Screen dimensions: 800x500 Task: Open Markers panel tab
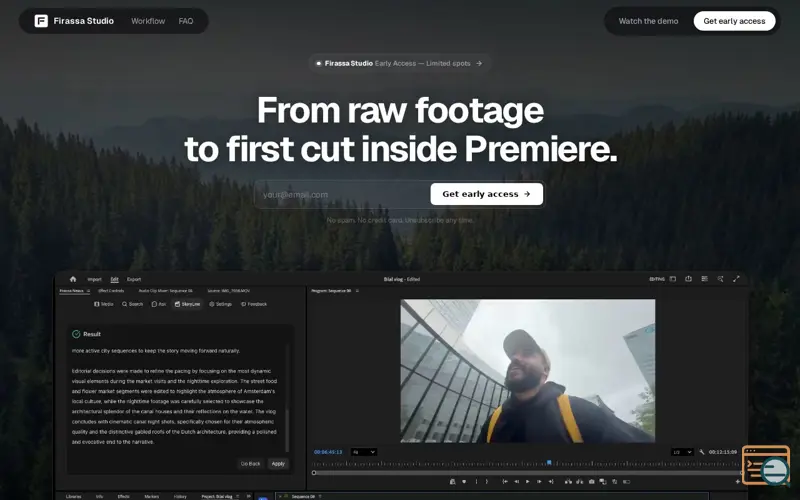(x=152, y=496)
